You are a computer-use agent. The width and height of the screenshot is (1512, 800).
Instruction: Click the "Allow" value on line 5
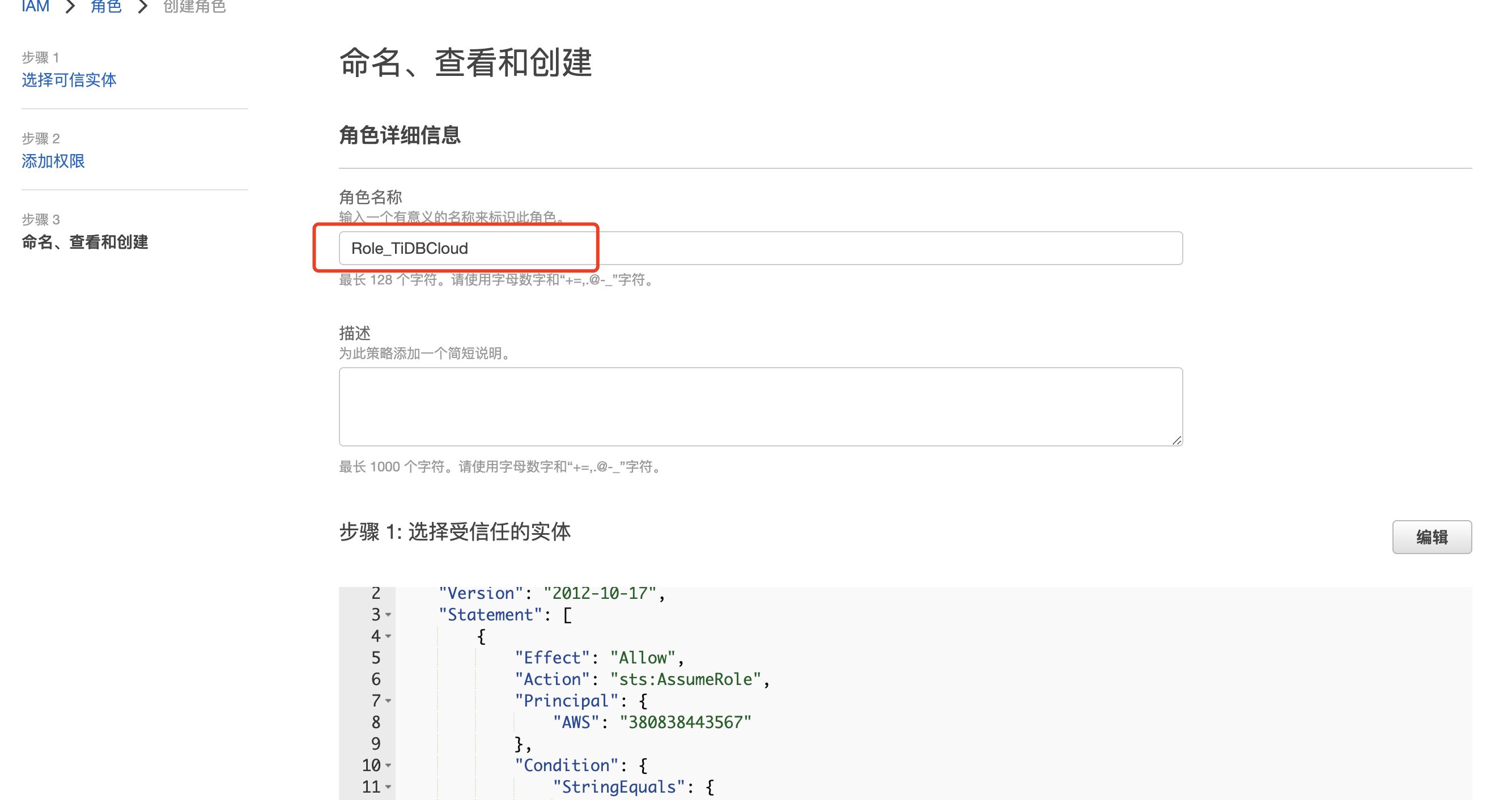pos(643,657)
